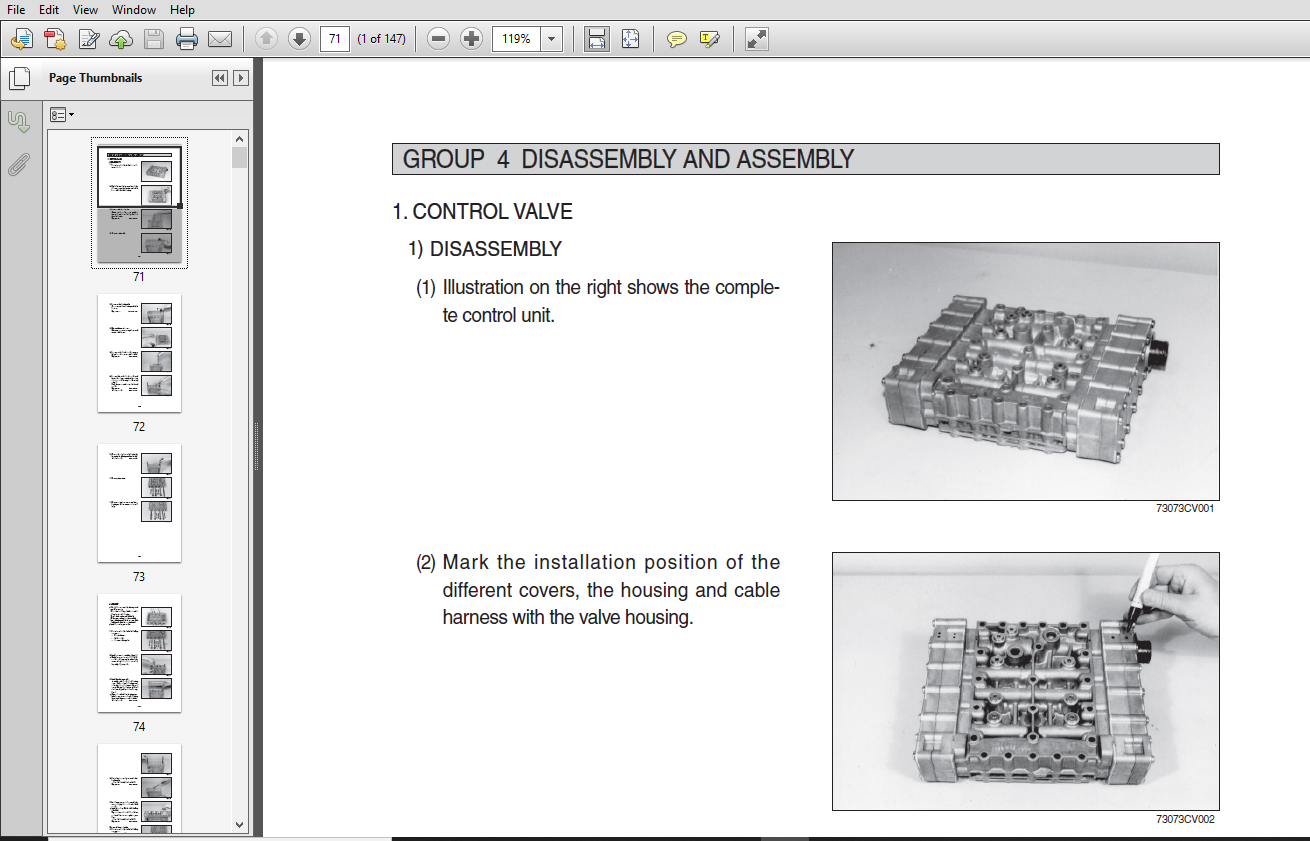
Task: Click the page number input field
Action: point(335,39)
